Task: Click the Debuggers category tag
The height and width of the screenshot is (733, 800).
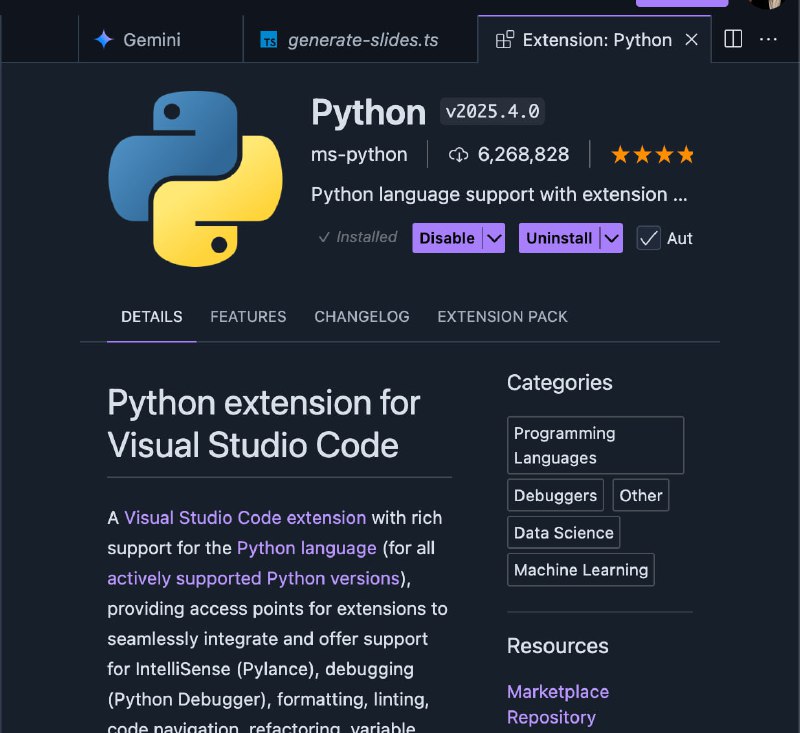Action: (555, 495)
